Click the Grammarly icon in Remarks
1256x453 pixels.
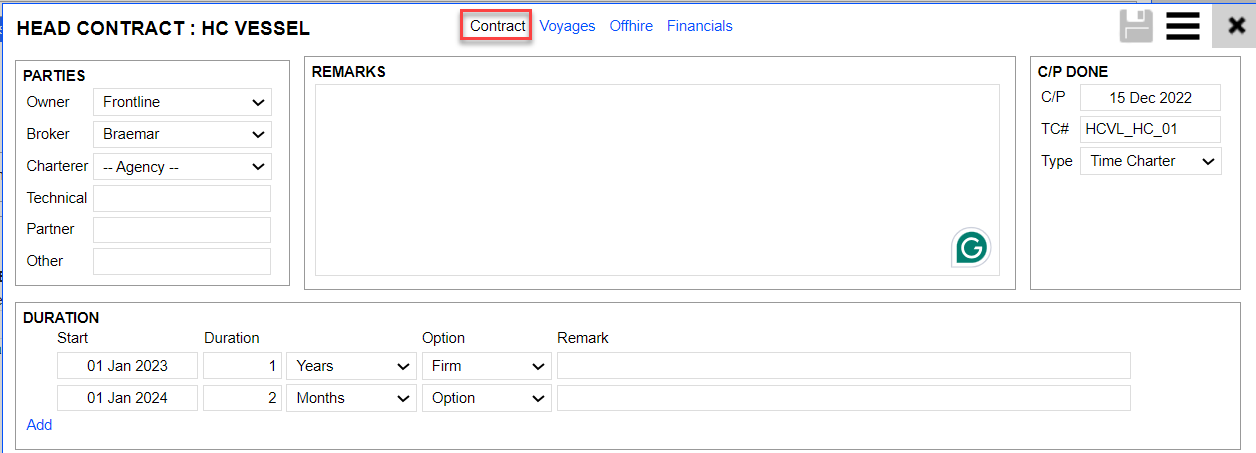969,247
